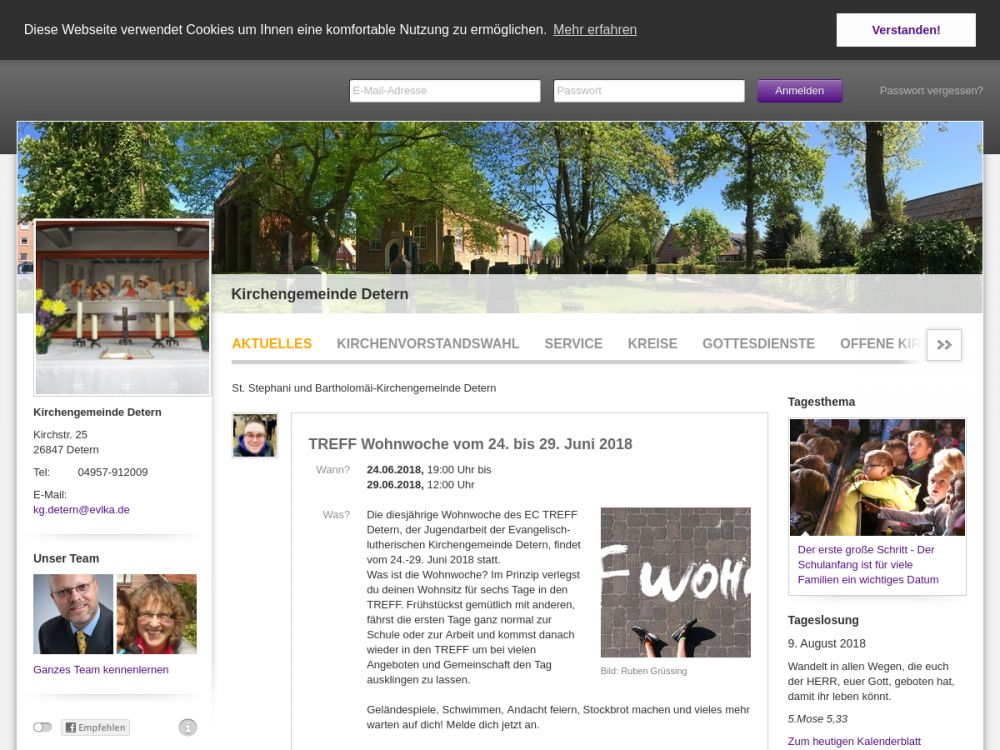This screenshot has width=1000, height=750.
Task: Select the Kreise menu item
Action: [652, 343]
